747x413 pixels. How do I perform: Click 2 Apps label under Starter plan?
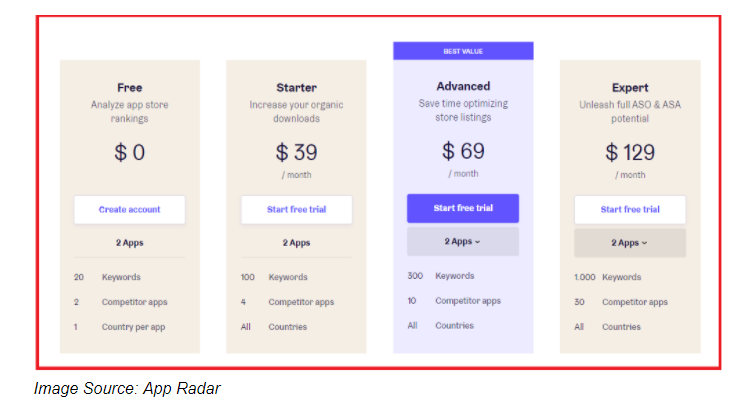296,243
